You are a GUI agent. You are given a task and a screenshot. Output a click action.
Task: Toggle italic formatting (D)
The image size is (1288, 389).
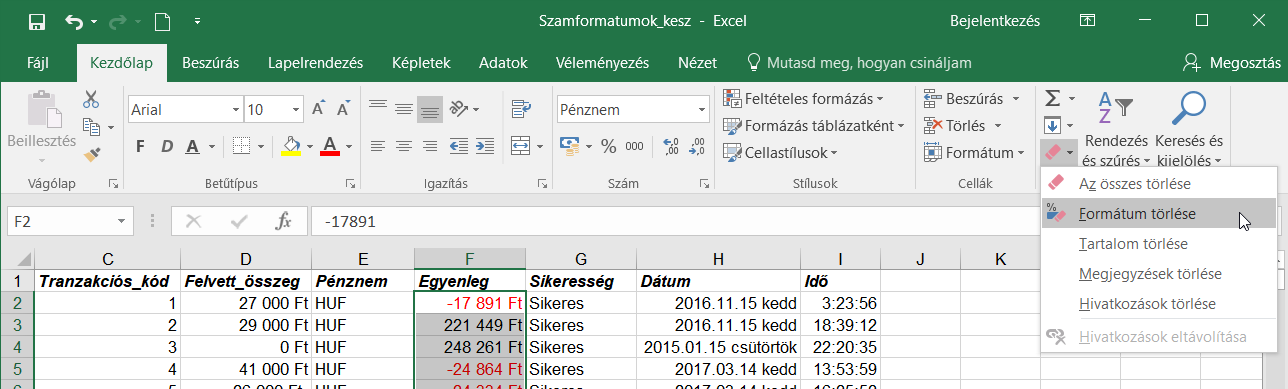166,146
